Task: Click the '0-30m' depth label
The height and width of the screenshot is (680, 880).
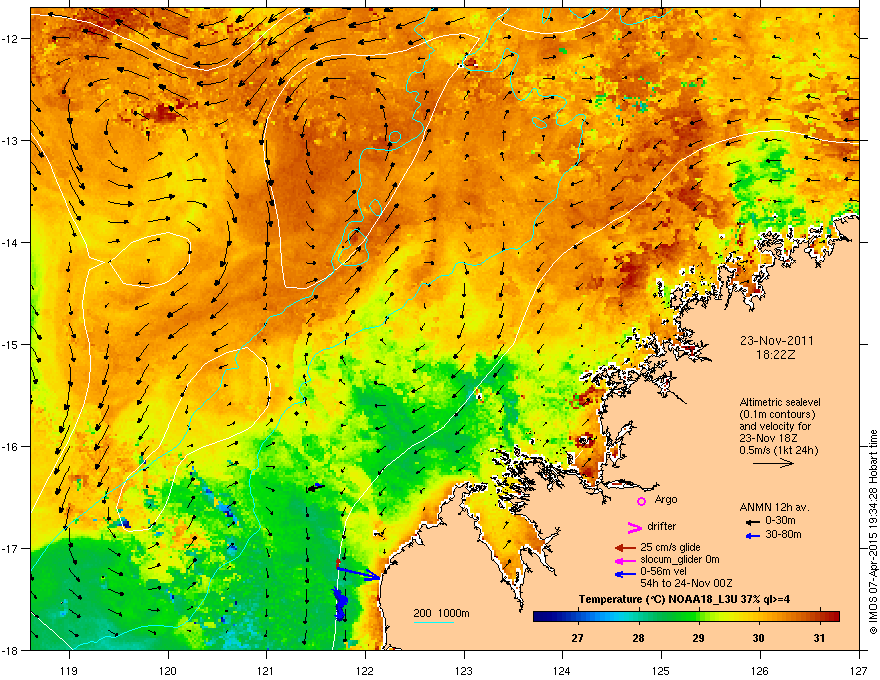Action: point(780,521)
